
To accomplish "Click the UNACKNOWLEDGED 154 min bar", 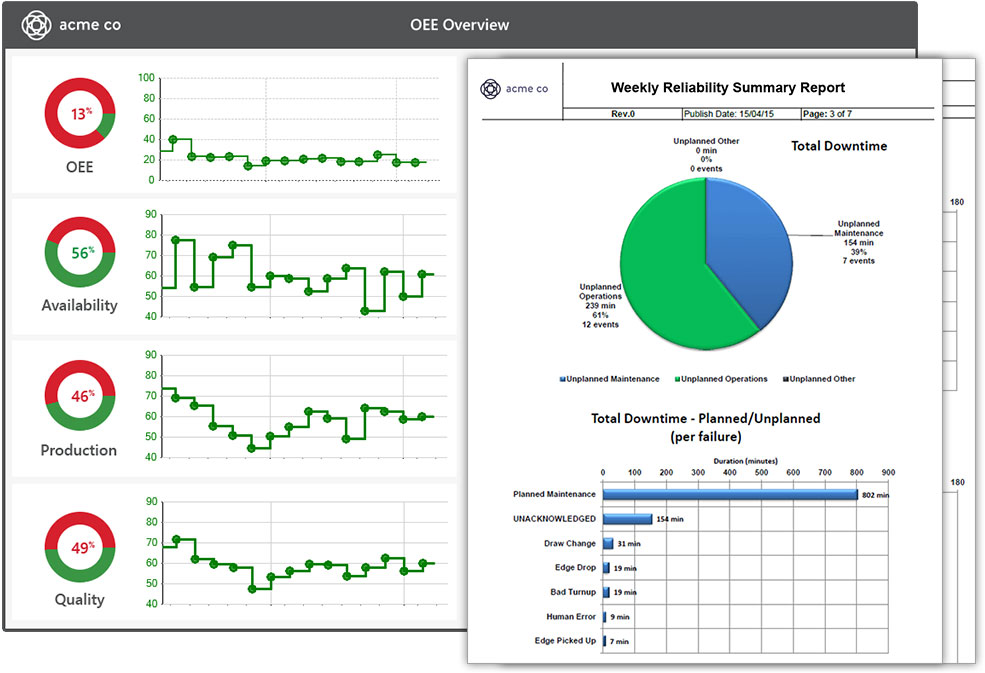I will pyautogui.click(x=627, y=519).
